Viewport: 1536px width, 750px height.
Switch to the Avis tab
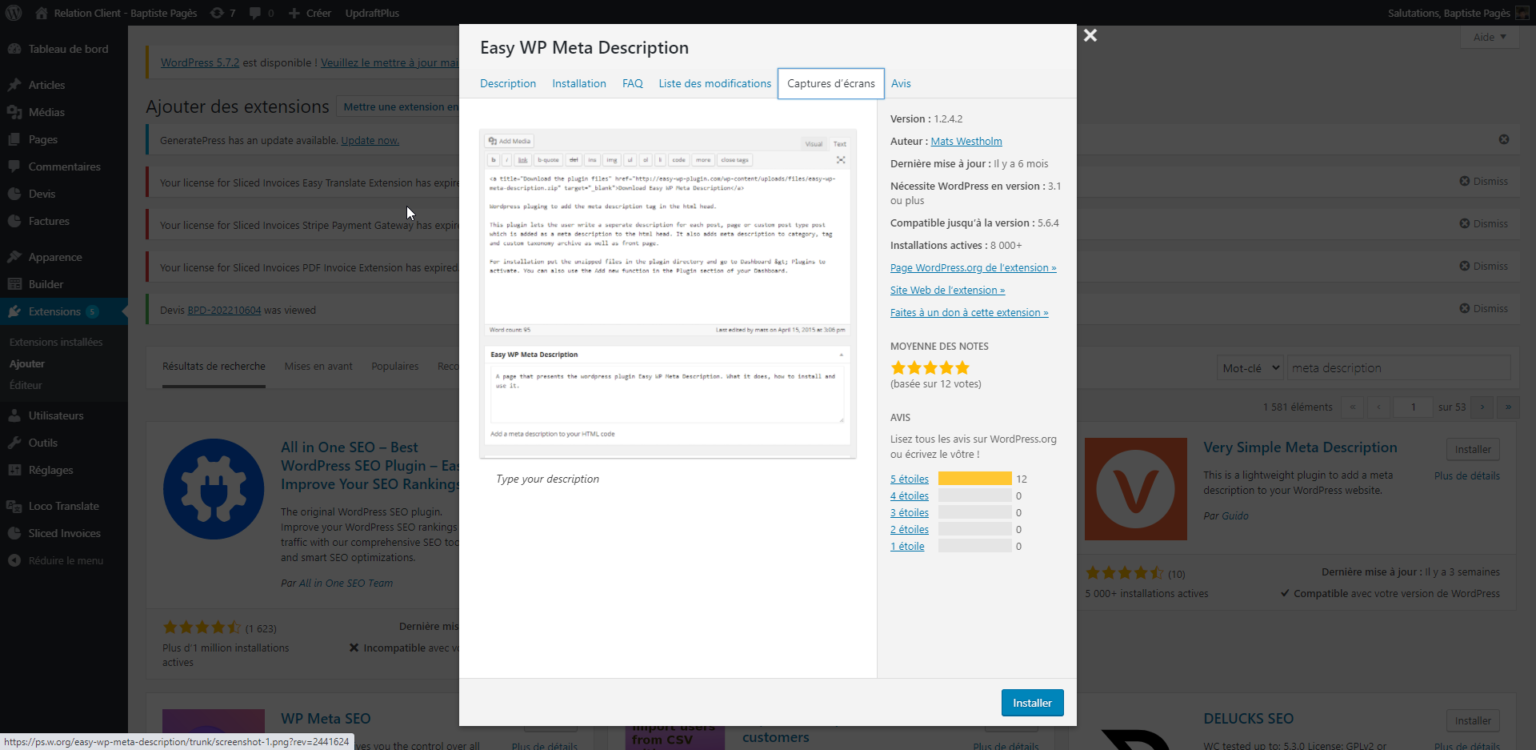click(x=901, y=83)
